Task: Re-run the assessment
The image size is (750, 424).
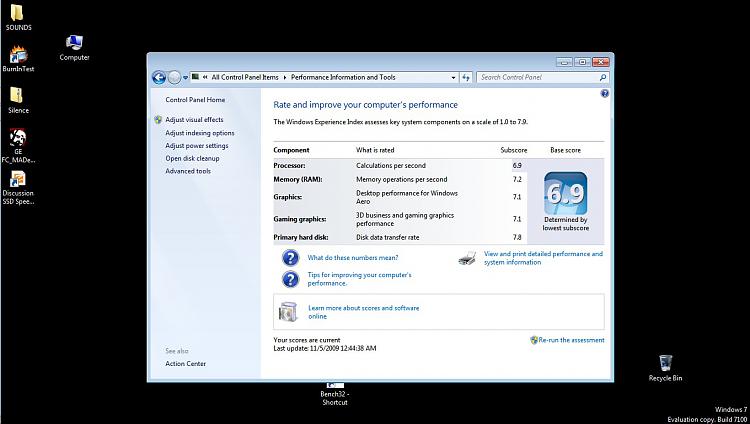Action: [x=571, y=340]
